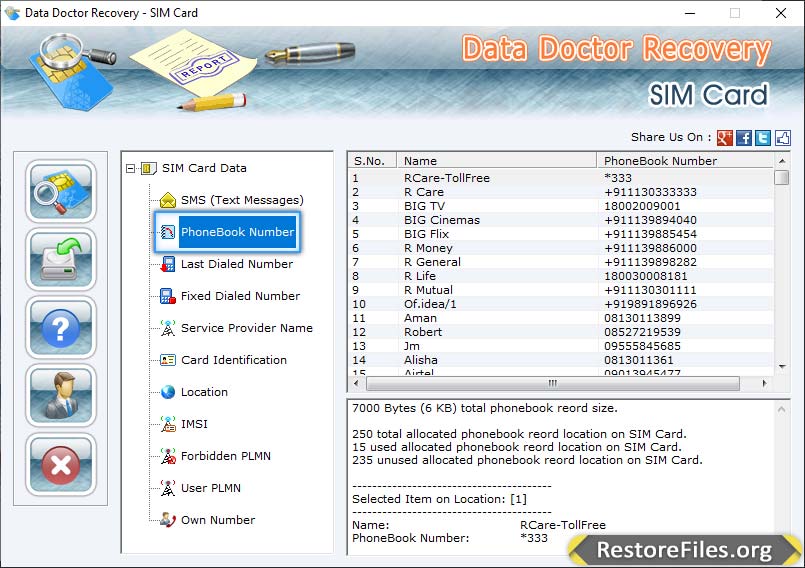Collapse the SIM Card Data tree node
This screenshot has height=568, width=805.
point(131,168)
